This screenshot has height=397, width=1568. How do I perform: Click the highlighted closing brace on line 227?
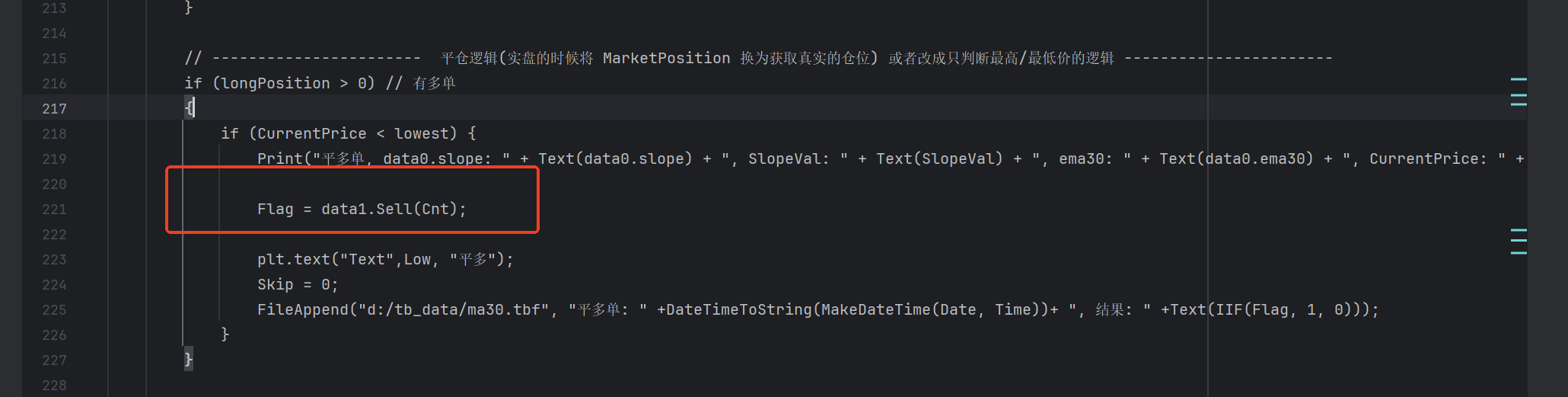pyautogui.click(x=189, y=360)
